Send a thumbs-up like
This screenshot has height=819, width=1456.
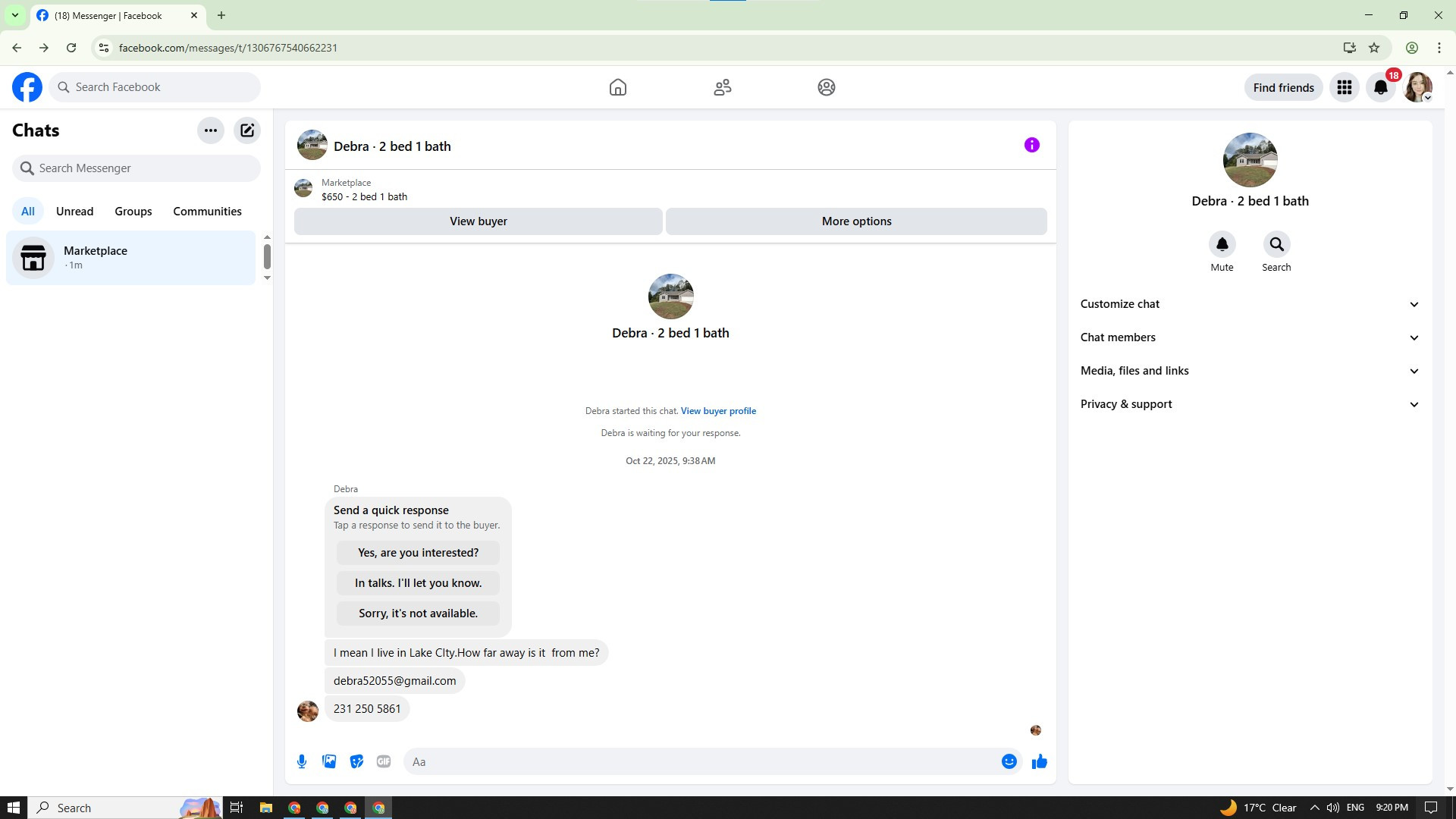coord(1039,761)
